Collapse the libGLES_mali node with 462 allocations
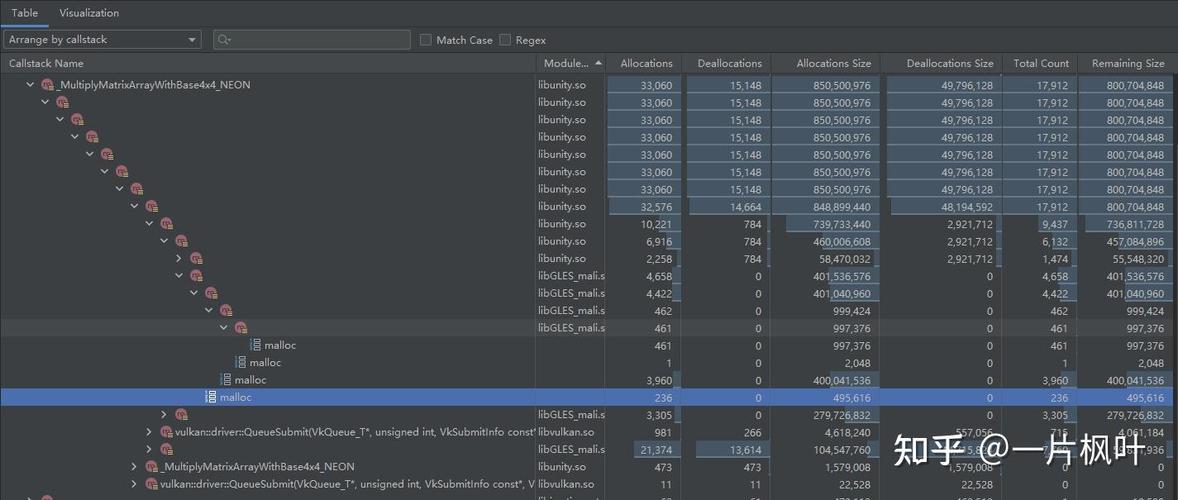The width and height of the screenshot is (1178, 500). tap(209, 310)
